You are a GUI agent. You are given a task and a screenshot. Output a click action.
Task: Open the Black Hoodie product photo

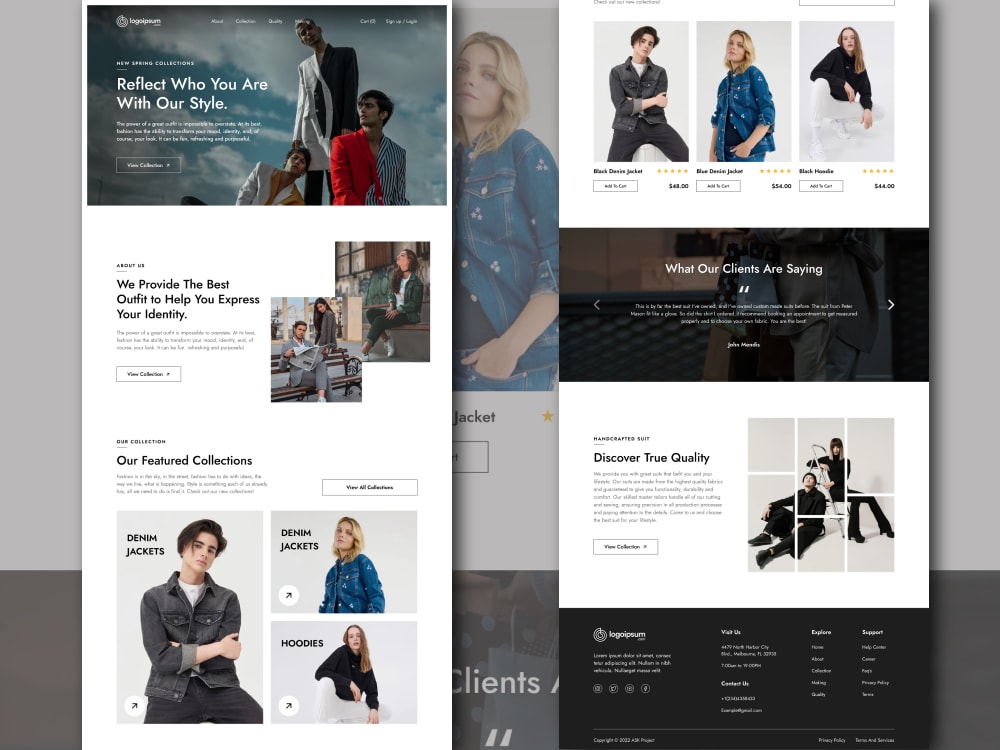pos(846,91)
